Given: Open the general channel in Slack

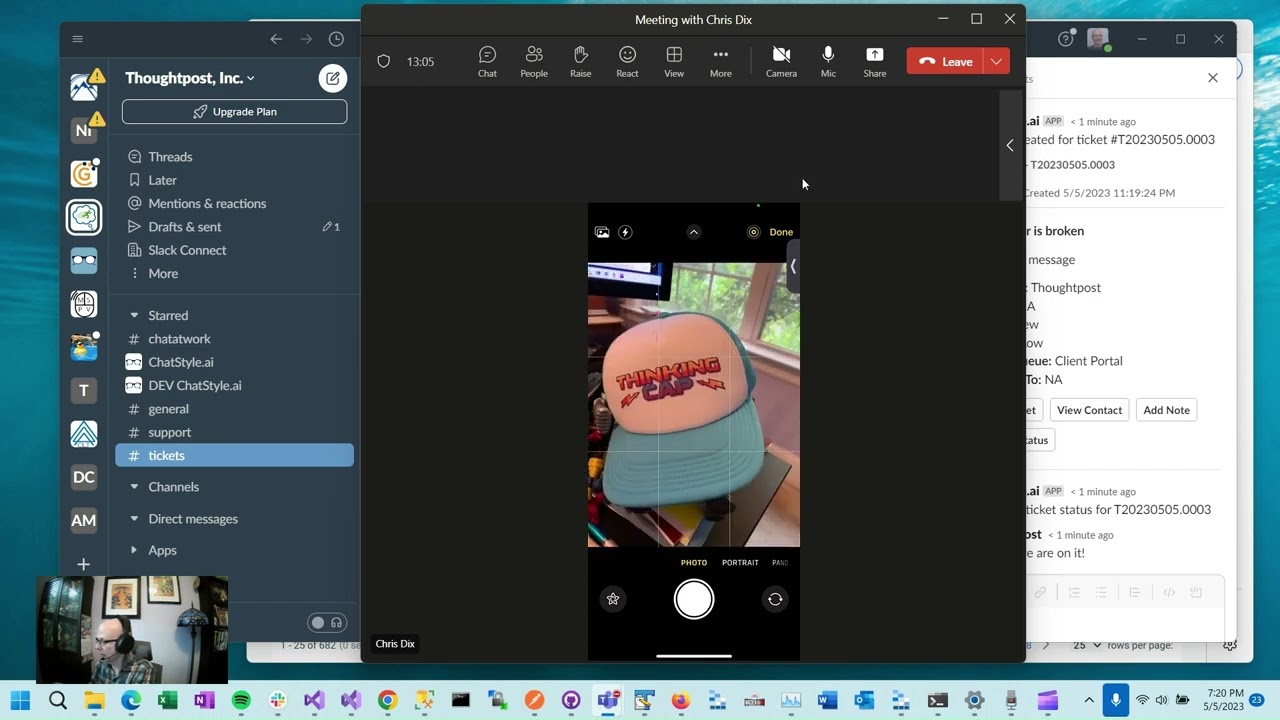Looking at the screenshot, I should (168, 409).
